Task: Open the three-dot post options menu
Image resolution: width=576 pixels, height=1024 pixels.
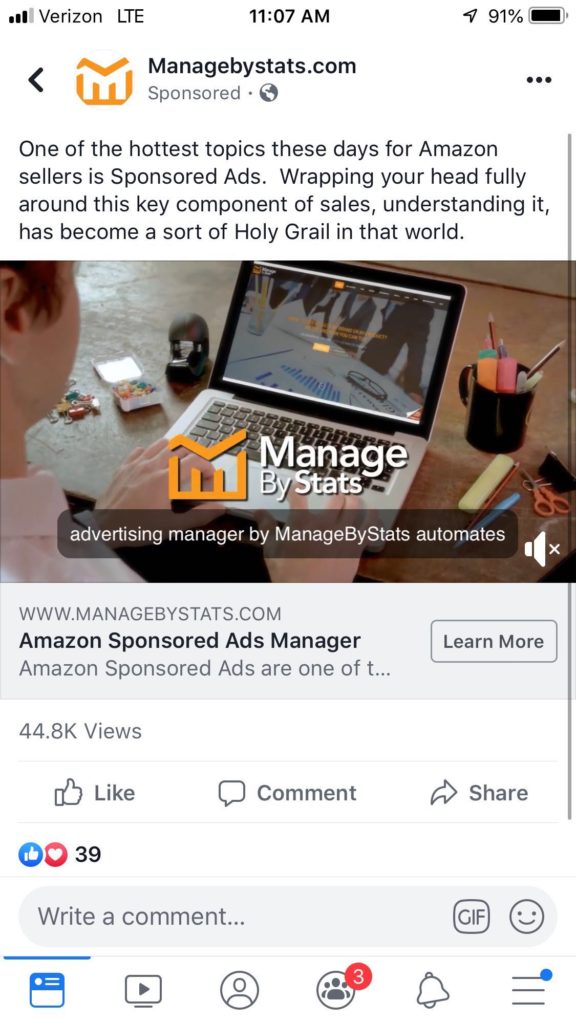Action: (x=539, y=80)
